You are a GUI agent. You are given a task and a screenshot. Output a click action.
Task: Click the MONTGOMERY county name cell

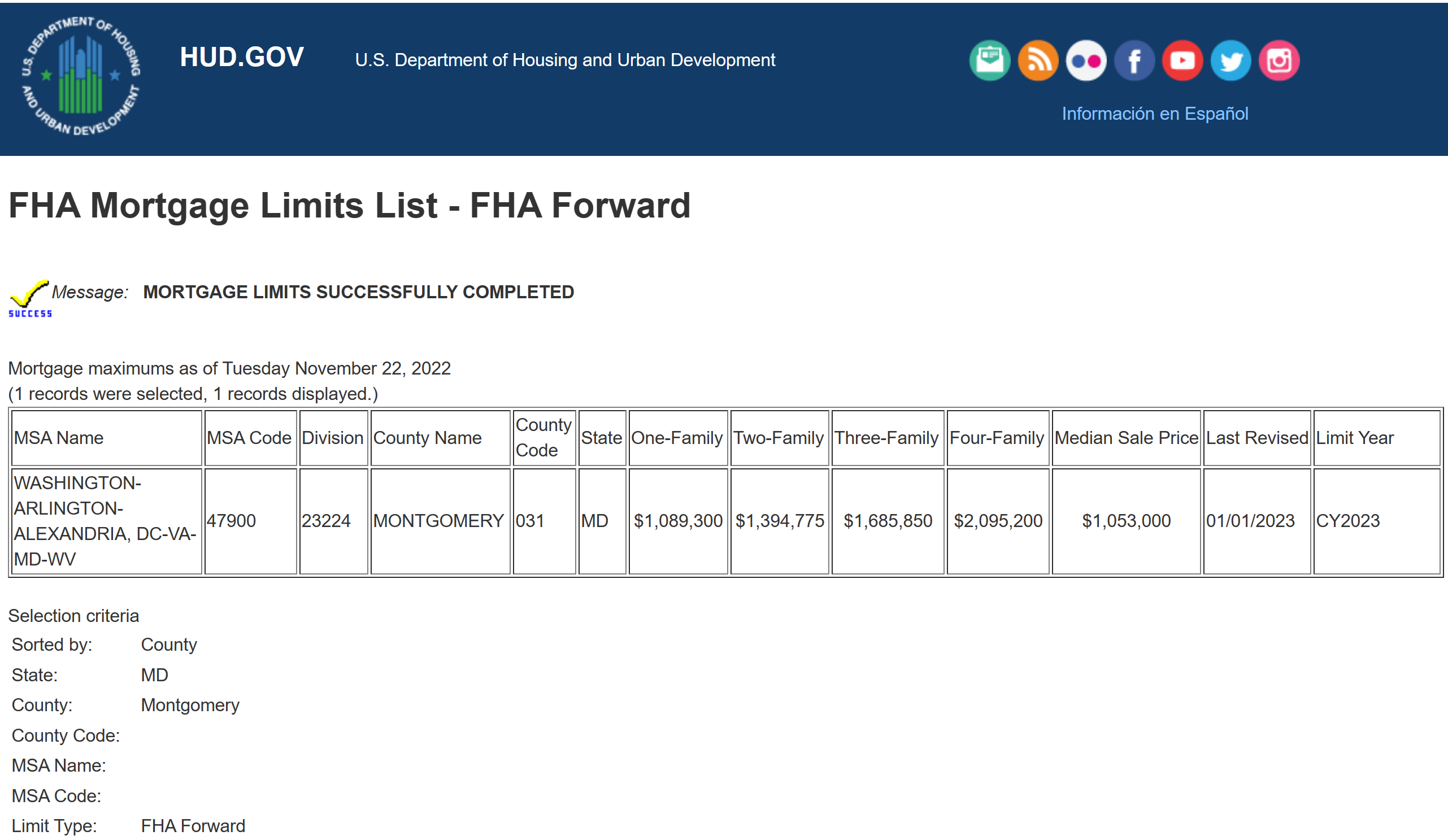coord(440,521)
